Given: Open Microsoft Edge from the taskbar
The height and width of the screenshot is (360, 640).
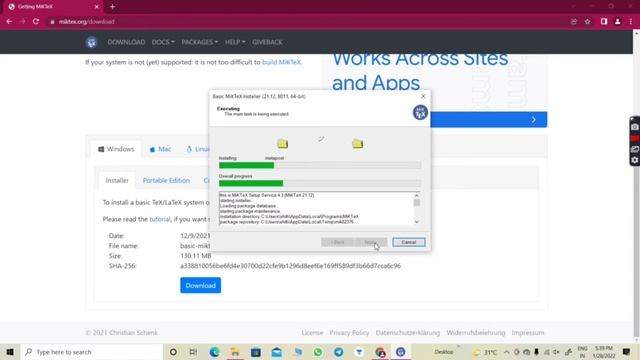Looking at the screenshot, I should coord(214,352).
